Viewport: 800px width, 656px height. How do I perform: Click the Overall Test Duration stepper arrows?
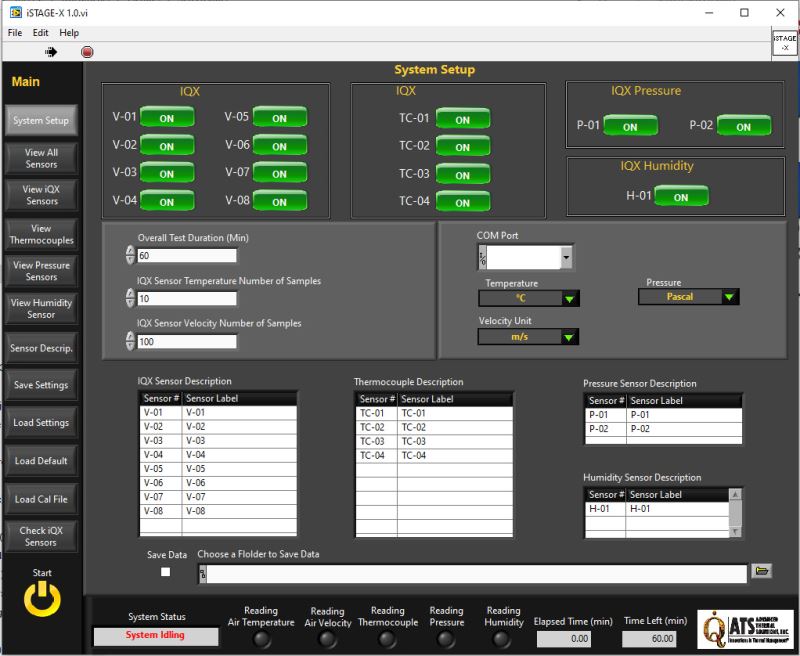point(130,255)
